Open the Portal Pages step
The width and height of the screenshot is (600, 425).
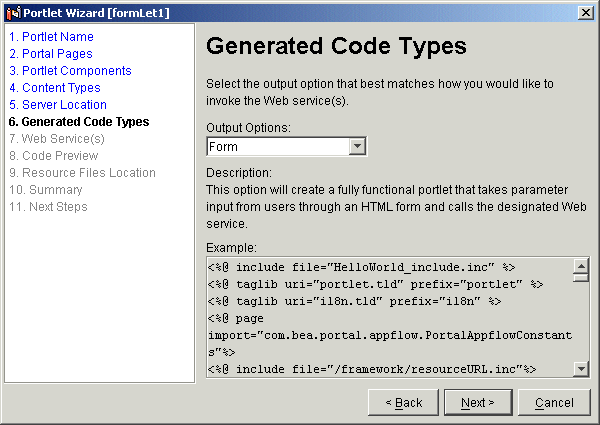tap(50, 54)
